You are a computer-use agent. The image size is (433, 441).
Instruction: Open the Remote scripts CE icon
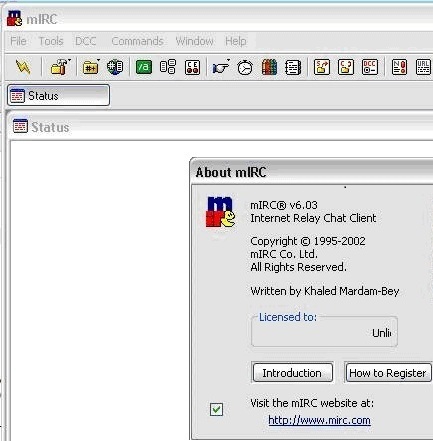tap(192, 67)
